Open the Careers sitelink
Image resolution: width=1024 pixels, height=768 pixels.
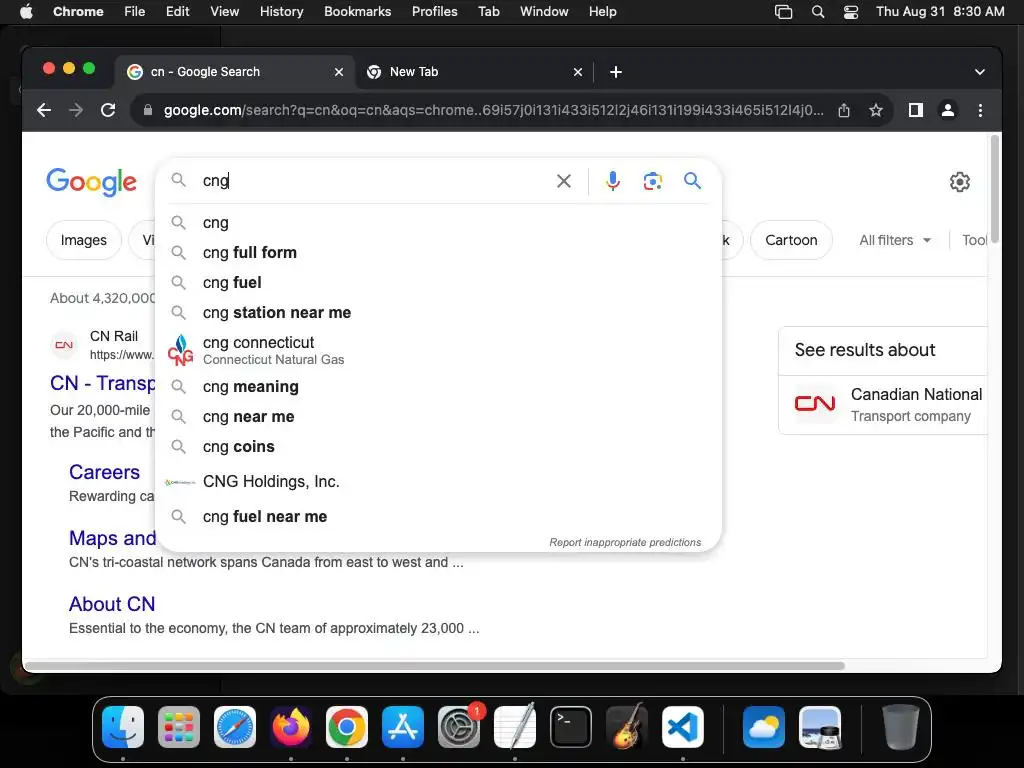click(x=104, y=472)
